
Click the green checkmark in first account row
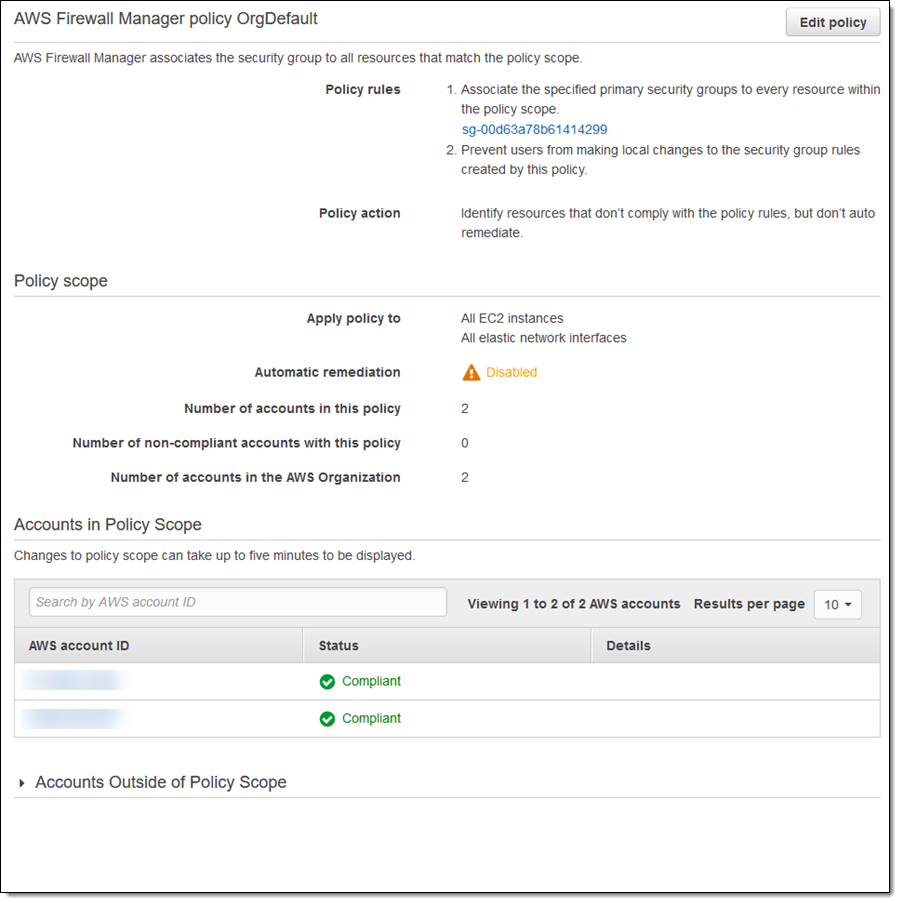pos(327,682)
